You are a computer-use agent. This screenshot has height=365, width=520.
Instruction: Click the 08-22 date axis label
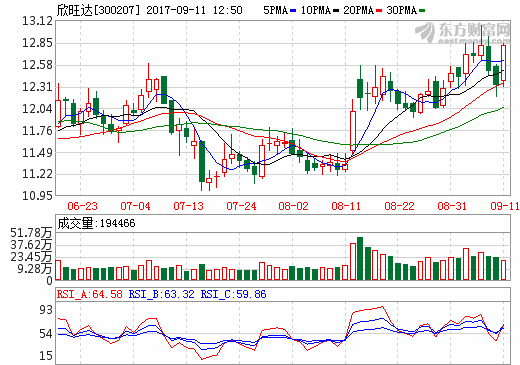pyautogui.click(x=399, y=206)
